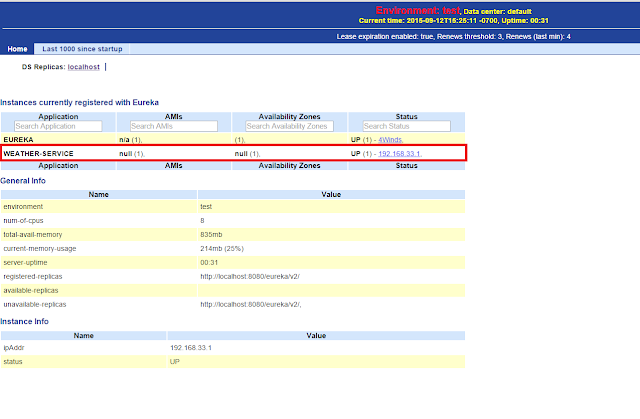Click the num-of-cpus row name
The width and height of the screenshot is (640, 419).
pos(23,221)
